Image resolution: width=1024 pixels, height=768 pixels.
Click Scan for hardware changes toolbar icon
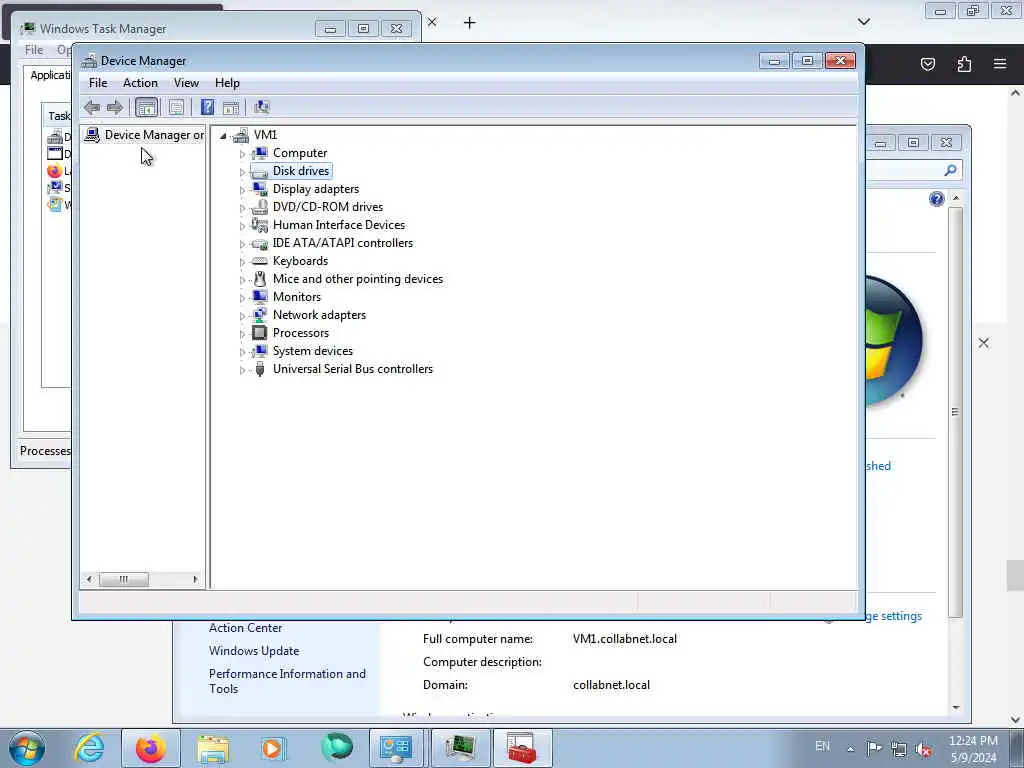pyautogui.click(x=262, y=107)
